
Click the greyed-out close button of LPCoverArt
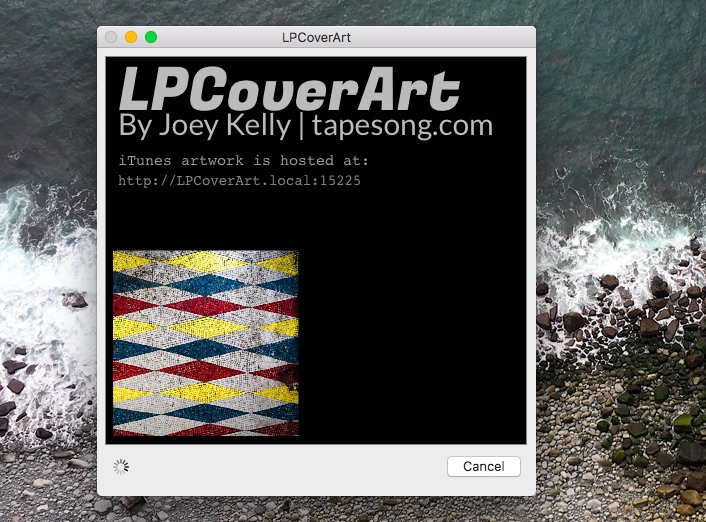tap(111, 37)
